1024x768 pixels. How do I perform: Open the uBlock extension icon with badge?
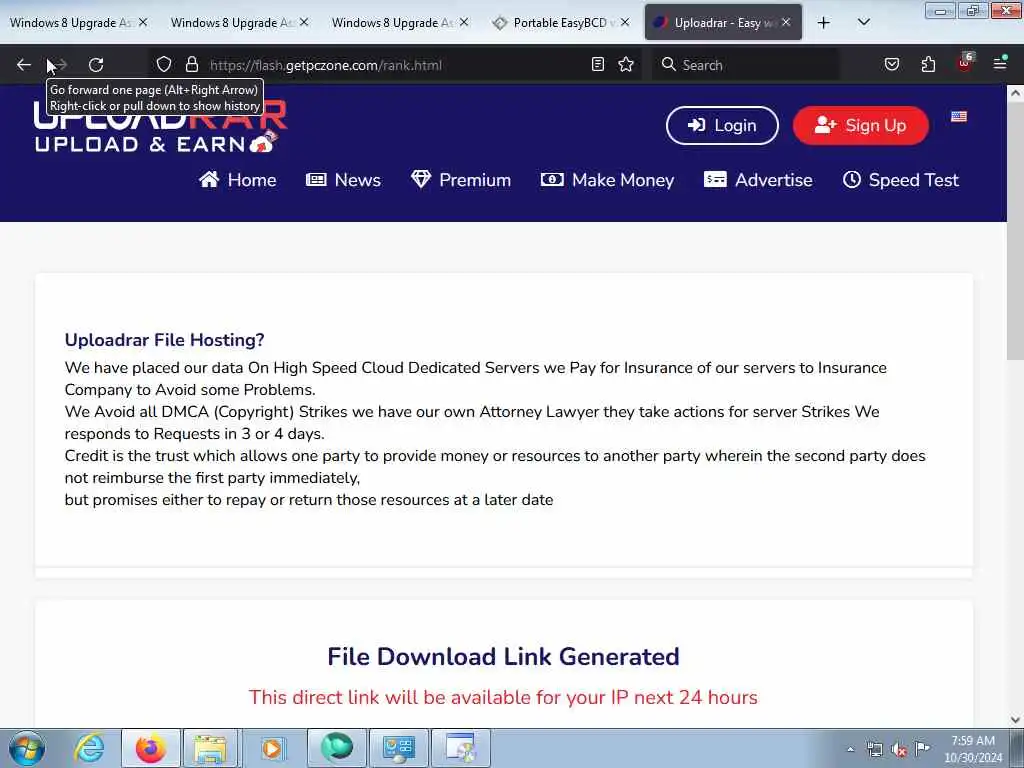pos(965,63)
